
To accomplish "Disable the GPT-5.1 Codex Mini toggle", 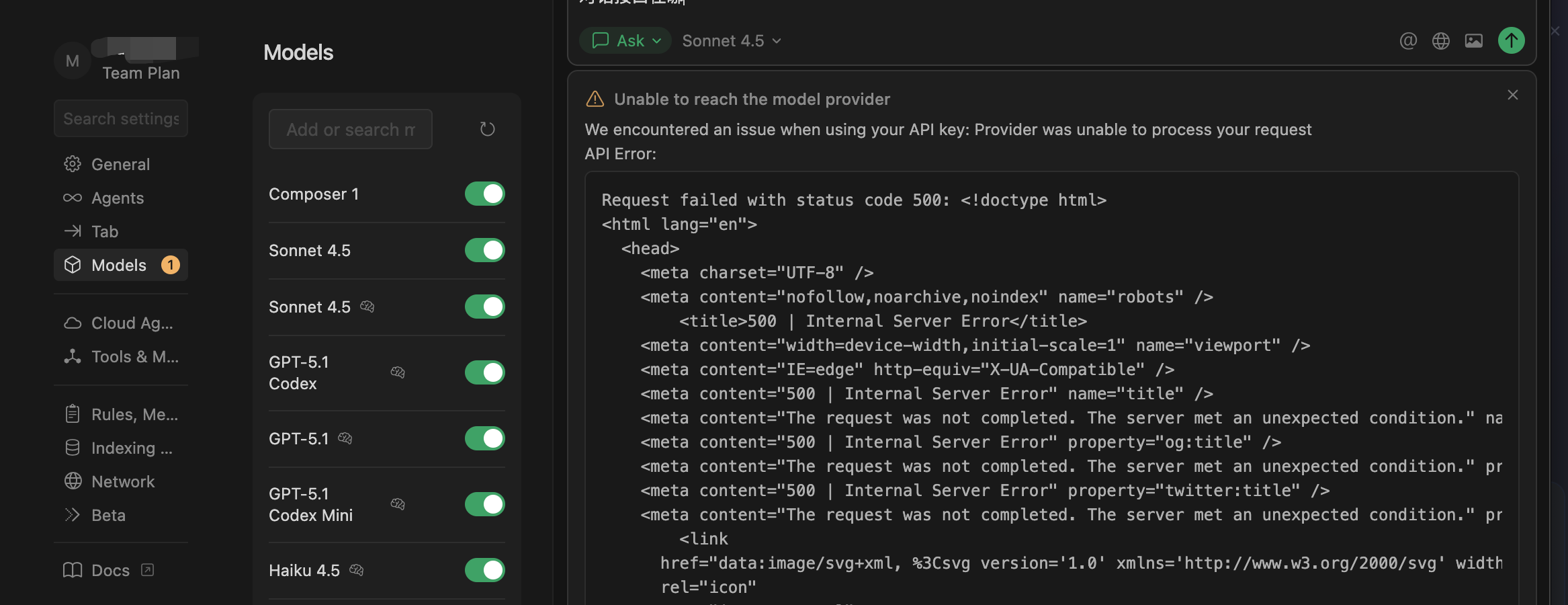I will point(485,504).
